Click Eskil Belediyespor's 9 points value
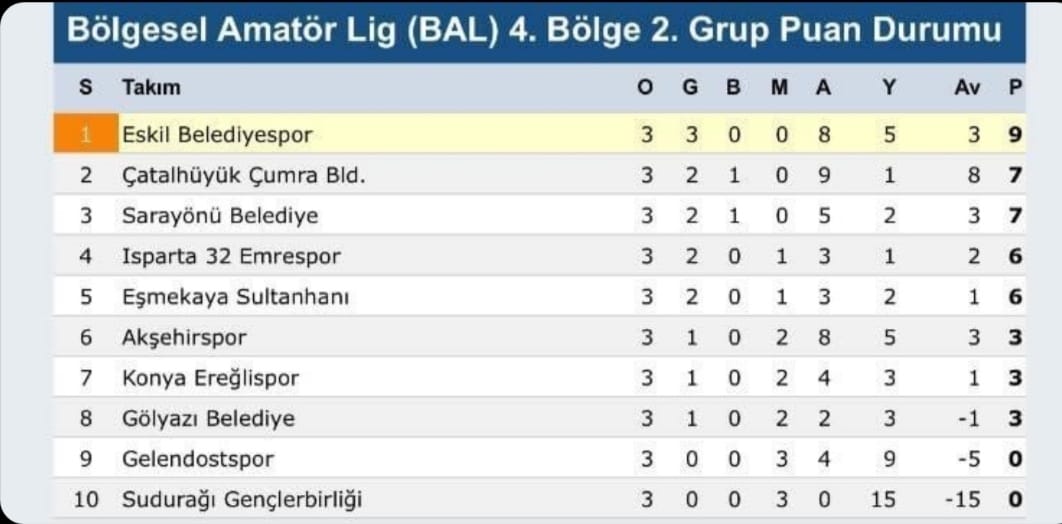Image resolution: width=1062 pixels, height=524 pixels. coord(1015,134)
